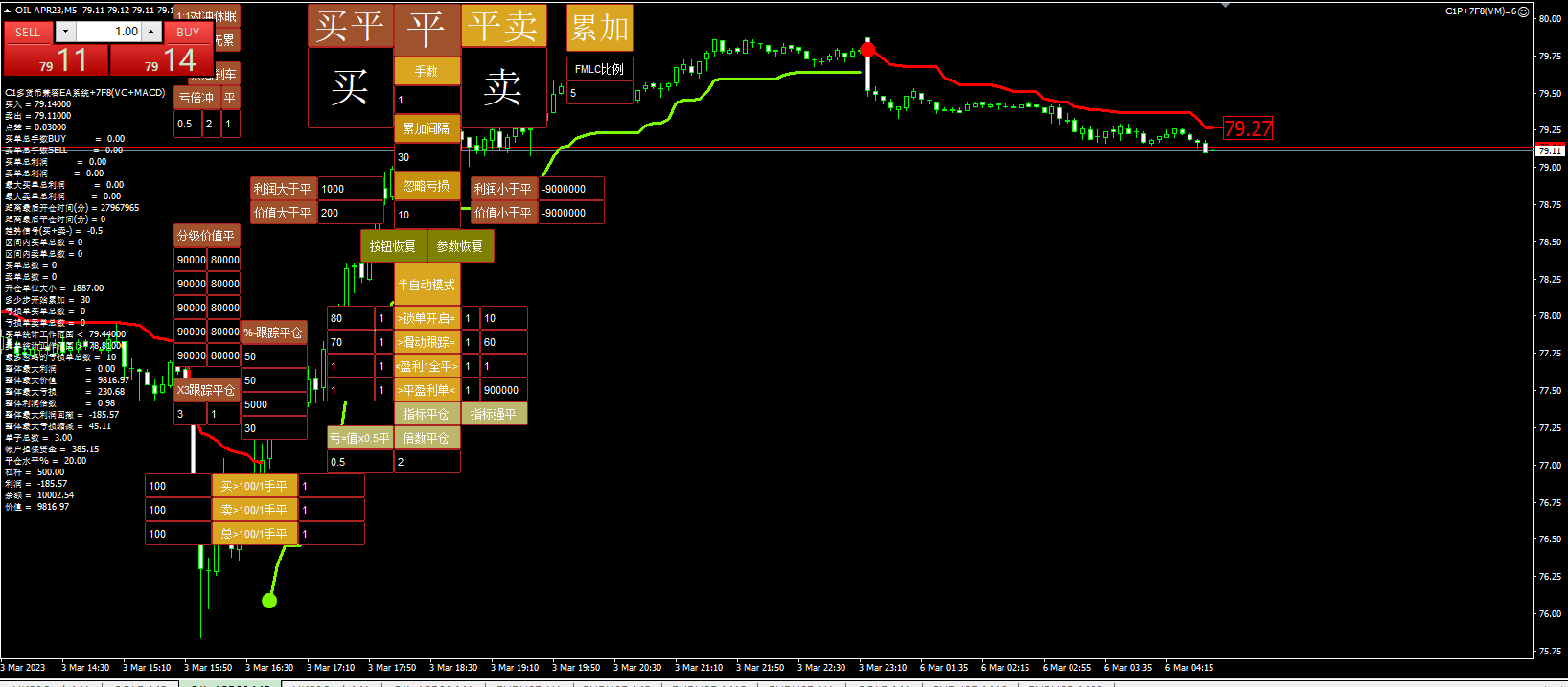Toggle the 指标平仓 button
Image resolution: width=1568 pixels, height=687 pixels.
pos(427,414)
